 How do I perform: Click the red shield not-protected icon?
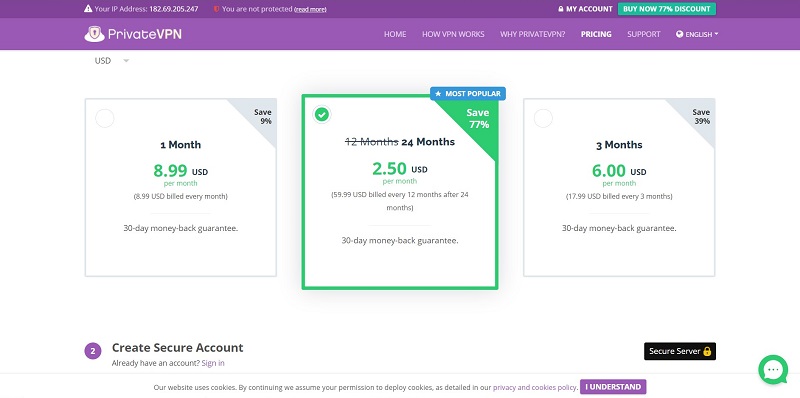pyautogui.click(x=216, y=9)
